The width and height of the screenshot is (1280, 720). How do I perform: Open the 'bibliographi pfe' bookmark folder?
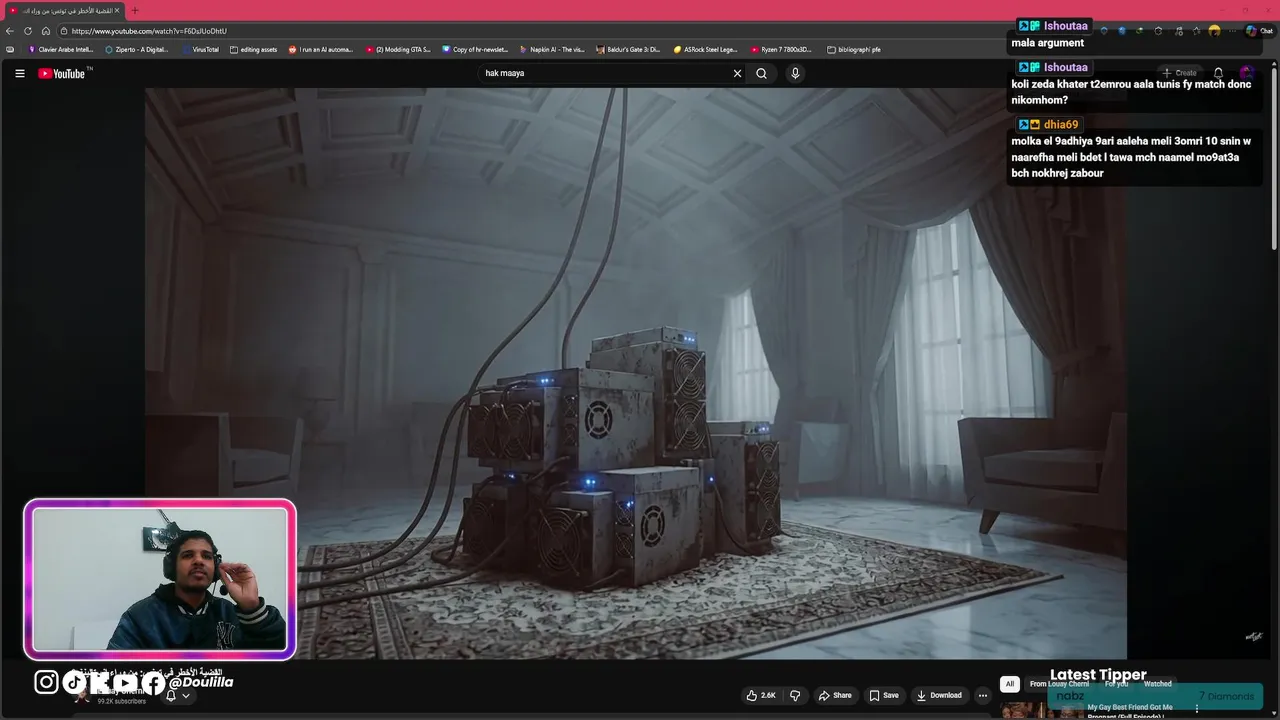[x=854, y=49]
